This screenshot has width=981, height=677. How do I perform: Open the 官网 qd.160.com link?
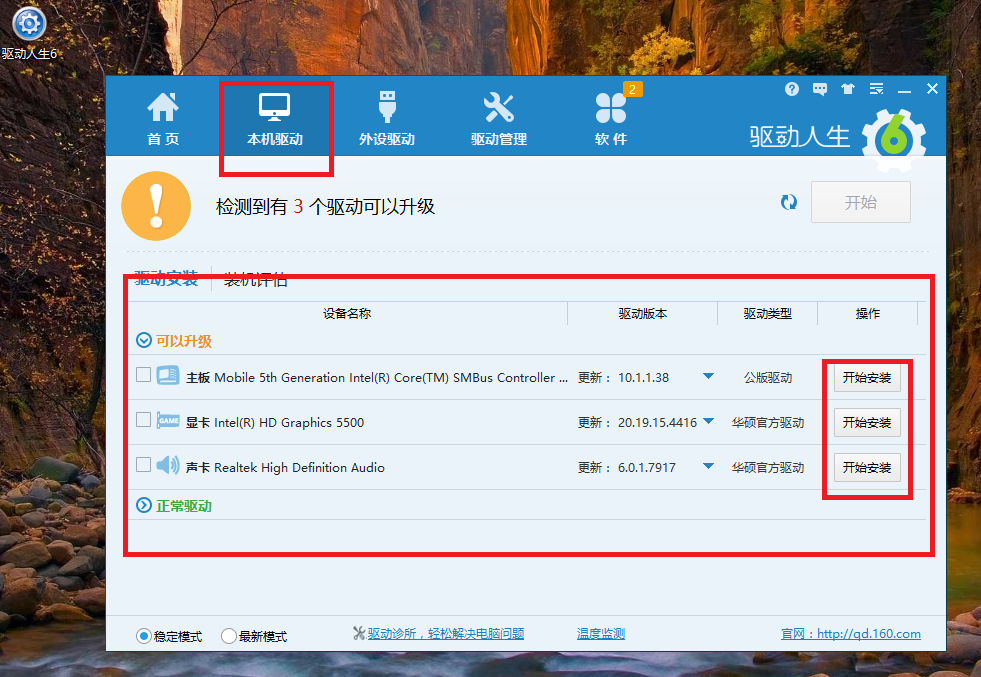tap(851, 634)
